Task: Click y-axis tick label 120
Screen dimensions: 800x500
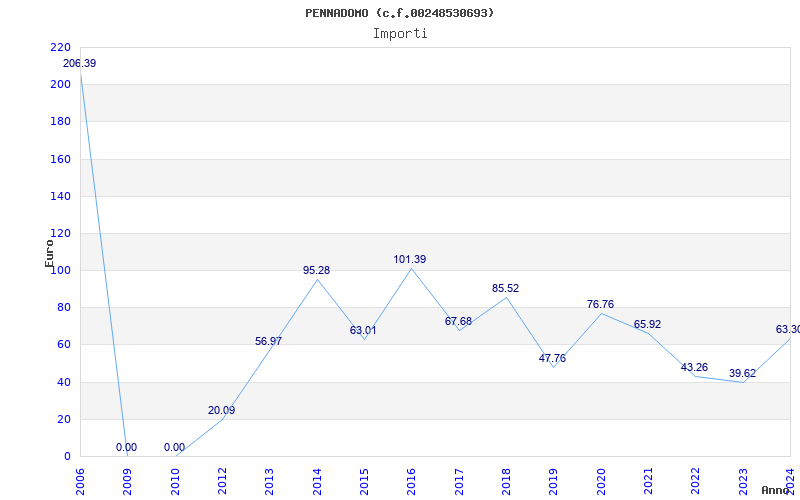Action: [60, 234]
